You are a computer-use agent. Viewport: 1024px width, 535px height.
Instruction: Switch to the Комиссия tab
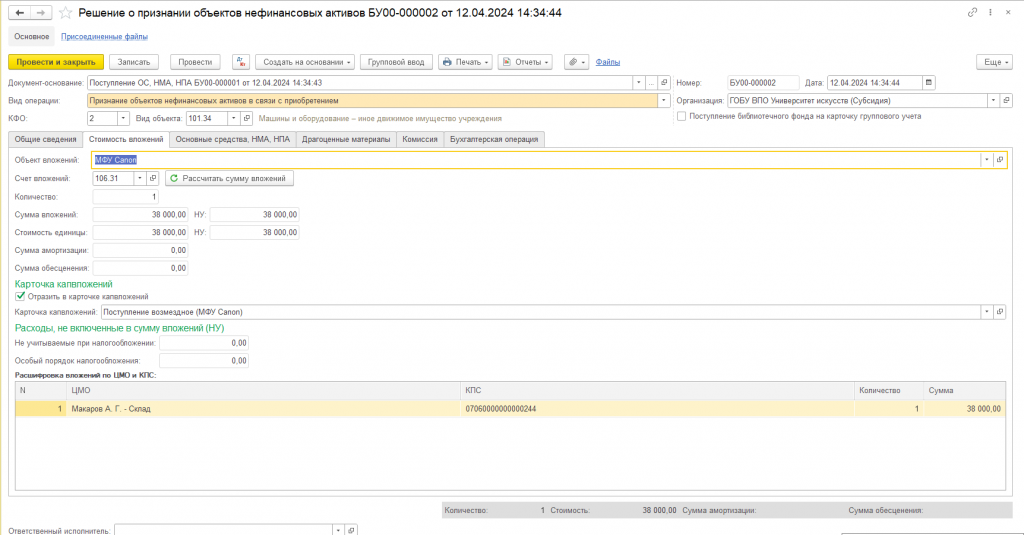(420, 139)
